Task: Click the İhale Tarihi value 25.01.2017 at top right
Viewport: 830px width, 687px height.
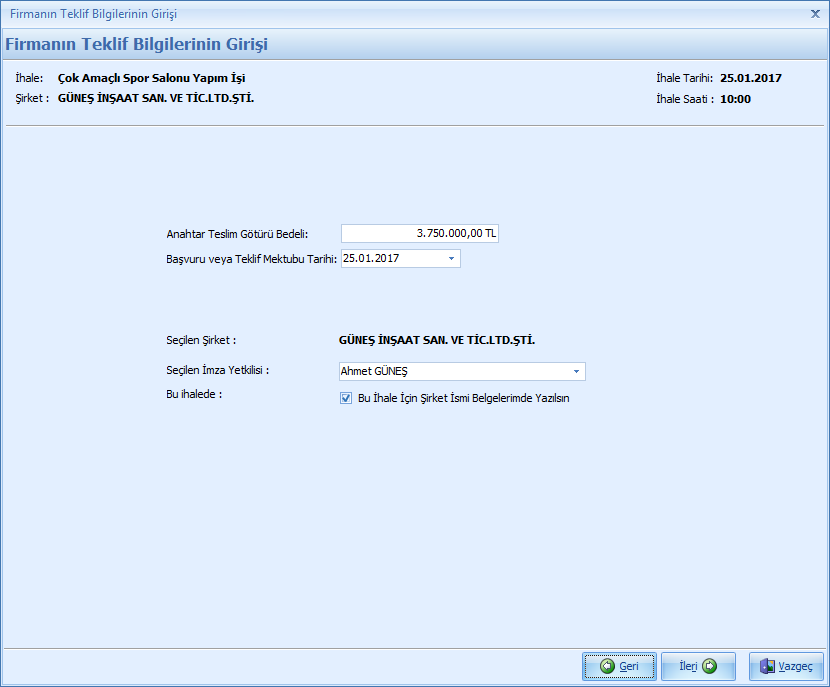Action: (751, 78)
